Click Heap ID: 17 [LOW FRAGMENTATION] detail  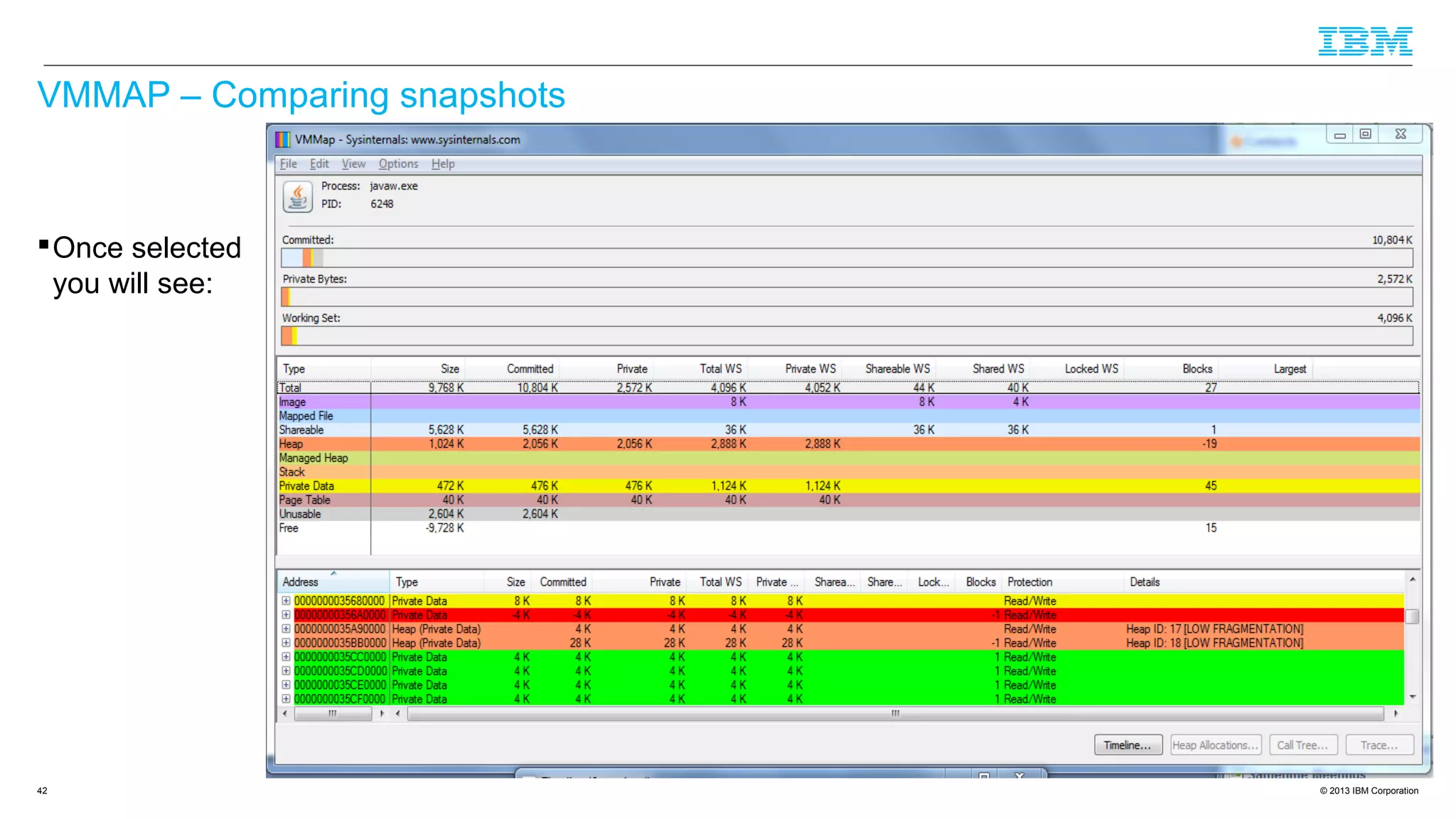click(x=1214, y=629)
